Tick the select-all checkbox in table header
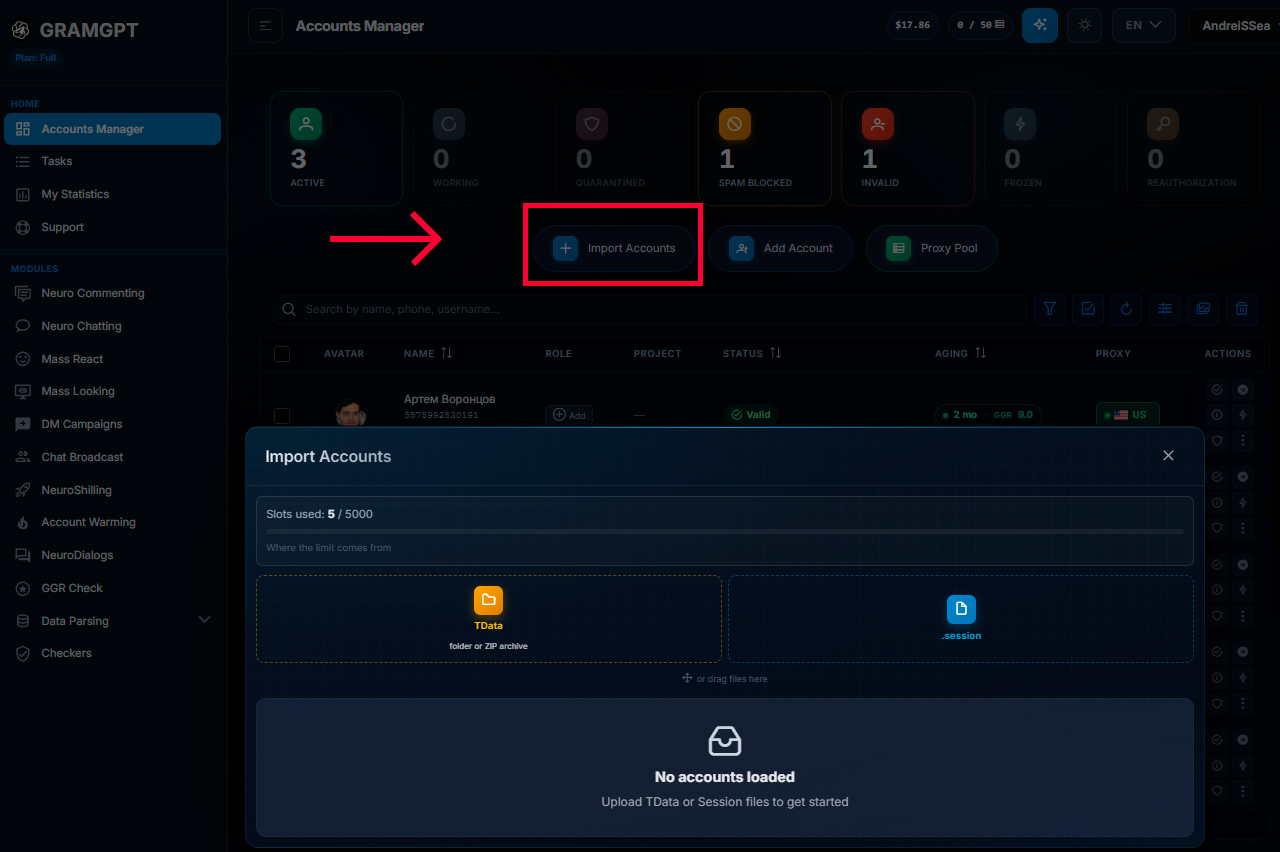The height and width of the screenshot is (852, 1280). (282, 353)
